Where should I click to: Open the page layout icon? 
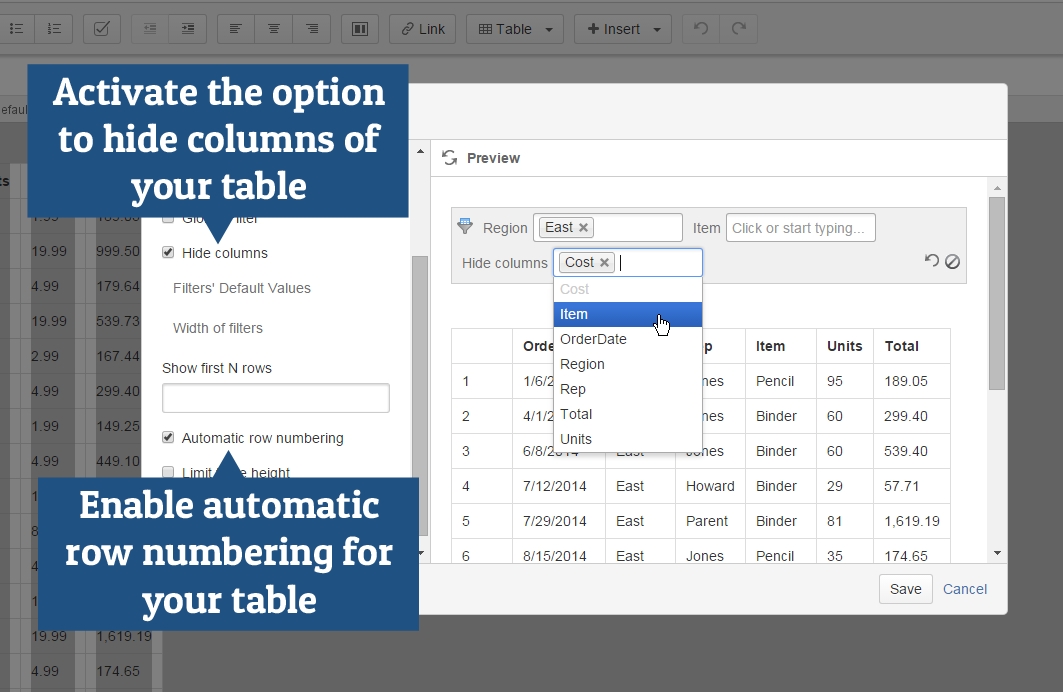(360, 29)
